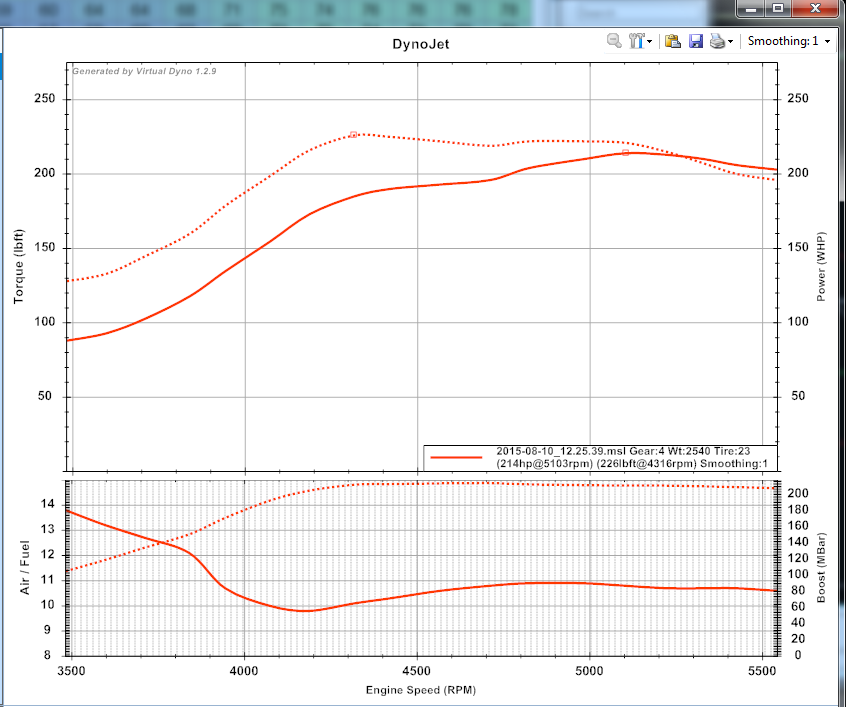
Task: Click the peak power marker on solid curve
Action: tap(626, 153)
